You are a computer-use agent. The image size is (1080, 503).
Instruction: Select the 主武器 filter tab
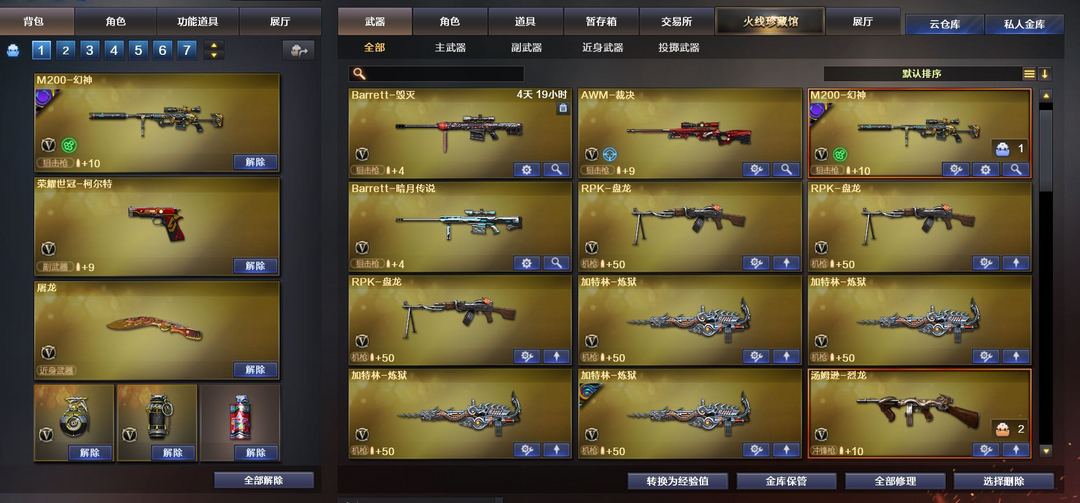pyautogui.click(x=450, y=48)
